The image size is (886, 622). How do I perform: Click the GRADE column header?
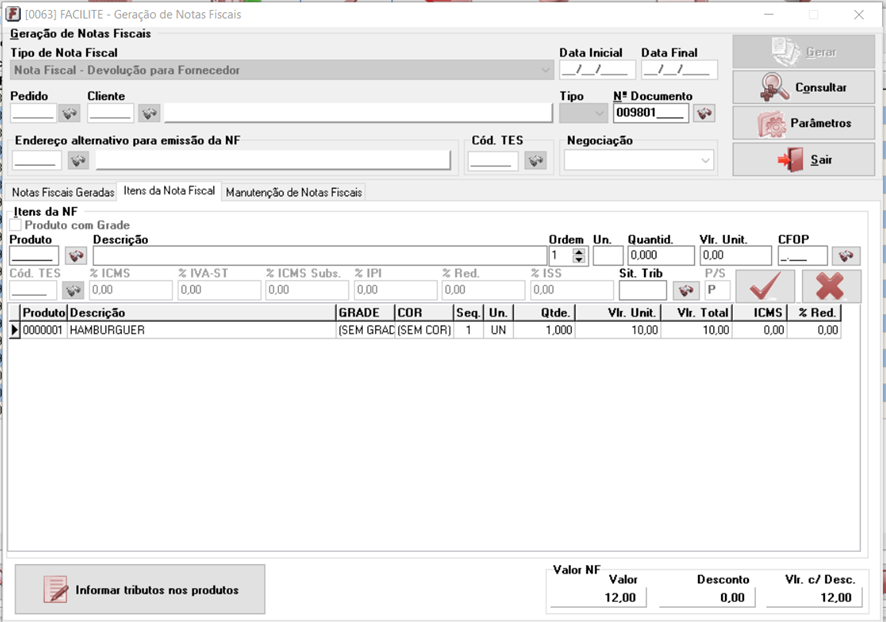[x=365, y=312]
